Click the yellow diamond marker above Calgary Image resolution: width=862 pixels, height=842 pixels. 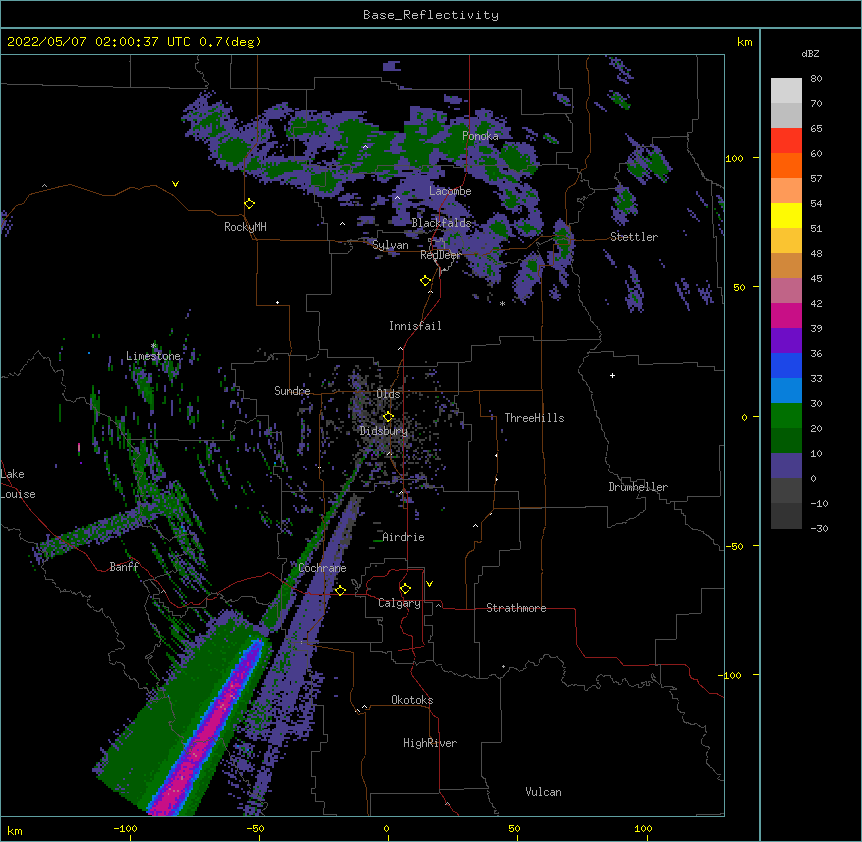(x=405, y=589)
